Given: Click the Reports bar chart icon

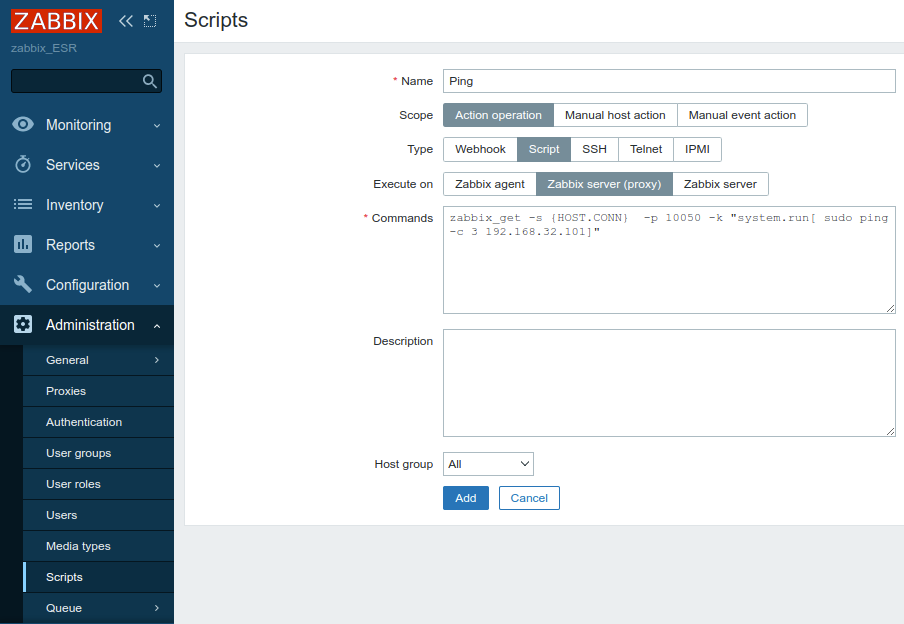Looking at the screenshot, I should click(23, 244).
